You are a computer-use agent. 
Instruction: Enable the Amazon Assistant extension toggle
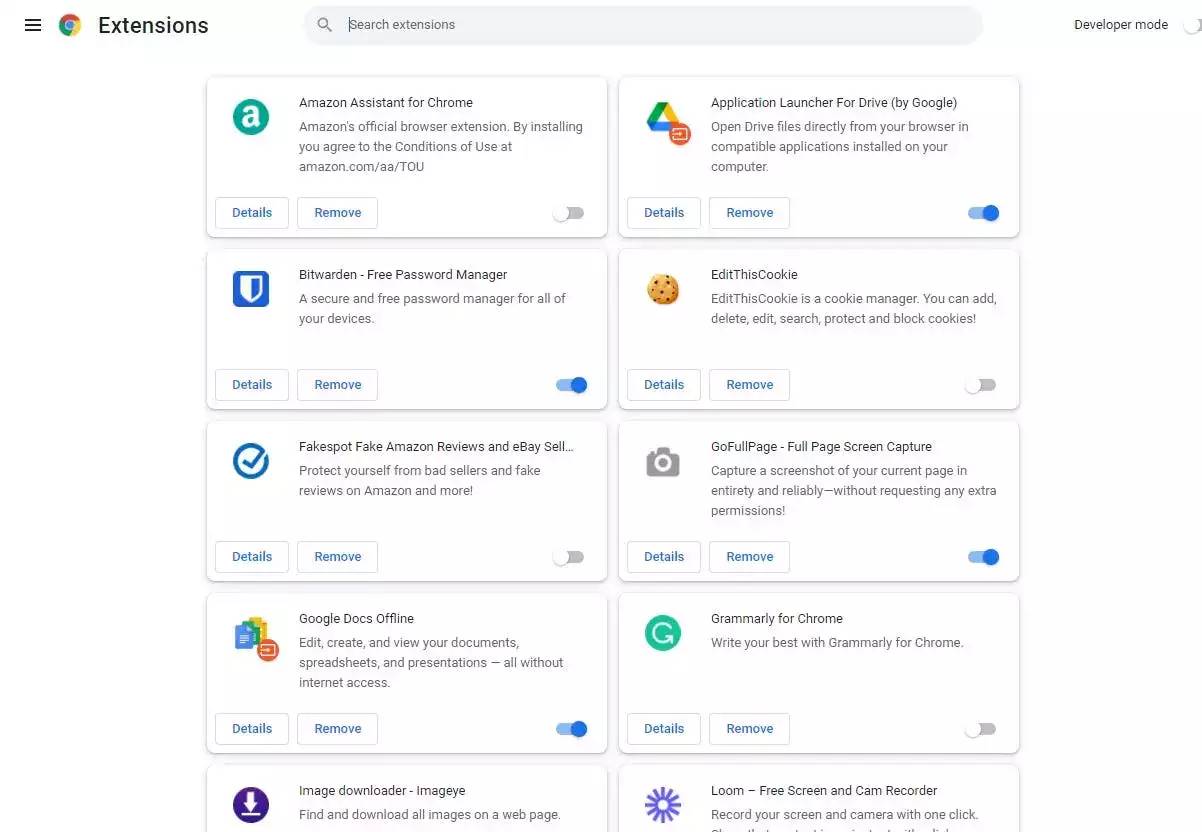click(x=569, y=213)
